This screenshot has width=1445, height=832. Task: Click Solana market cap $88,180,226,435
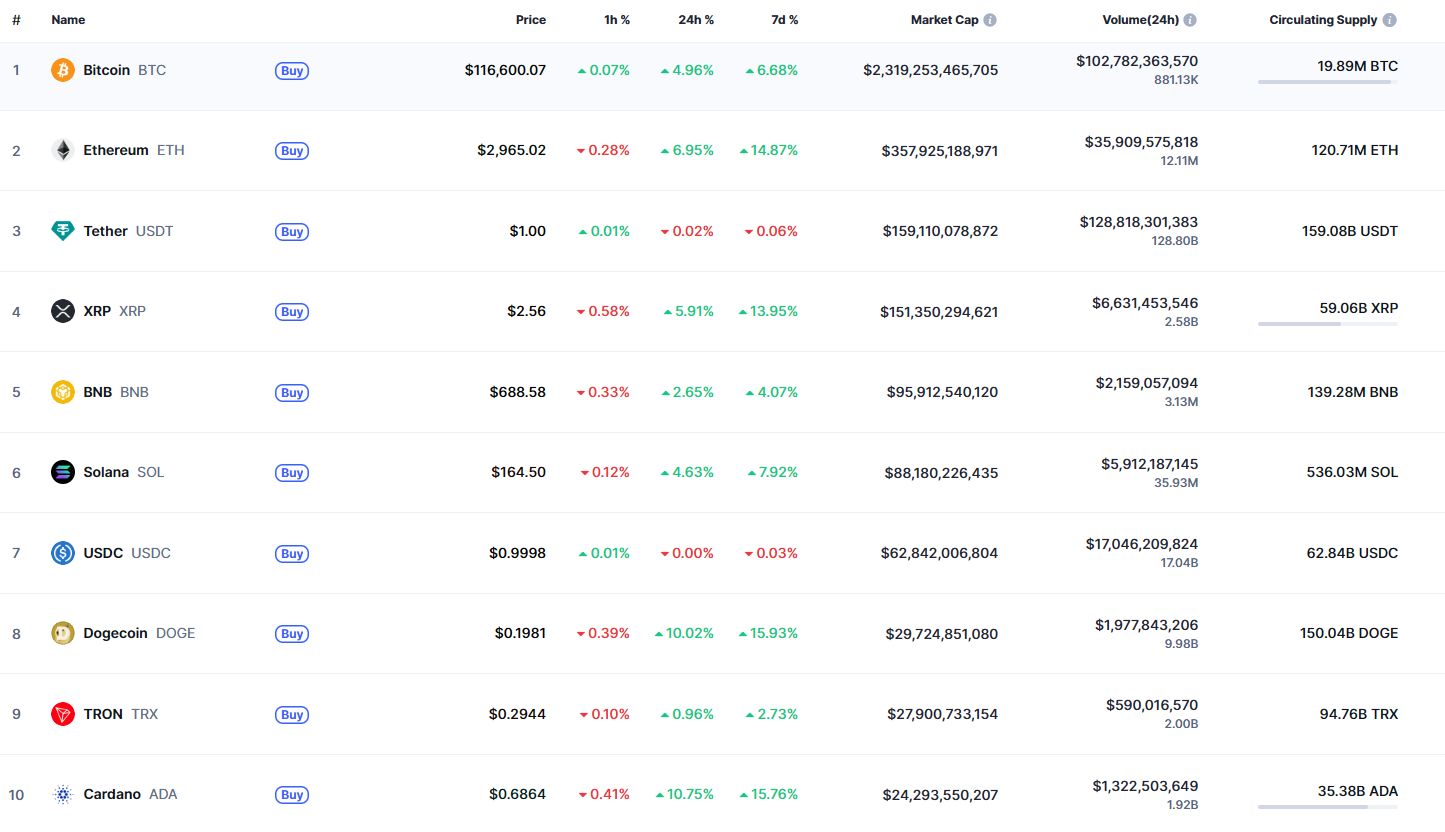pos(942,473)
